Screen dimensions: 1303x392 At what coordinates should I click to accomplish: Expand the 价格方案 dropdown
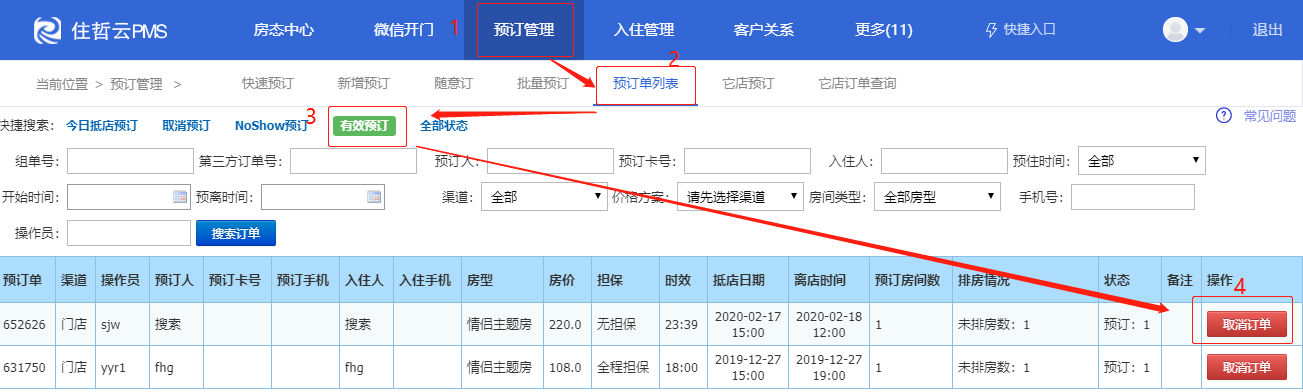(741, 197)
